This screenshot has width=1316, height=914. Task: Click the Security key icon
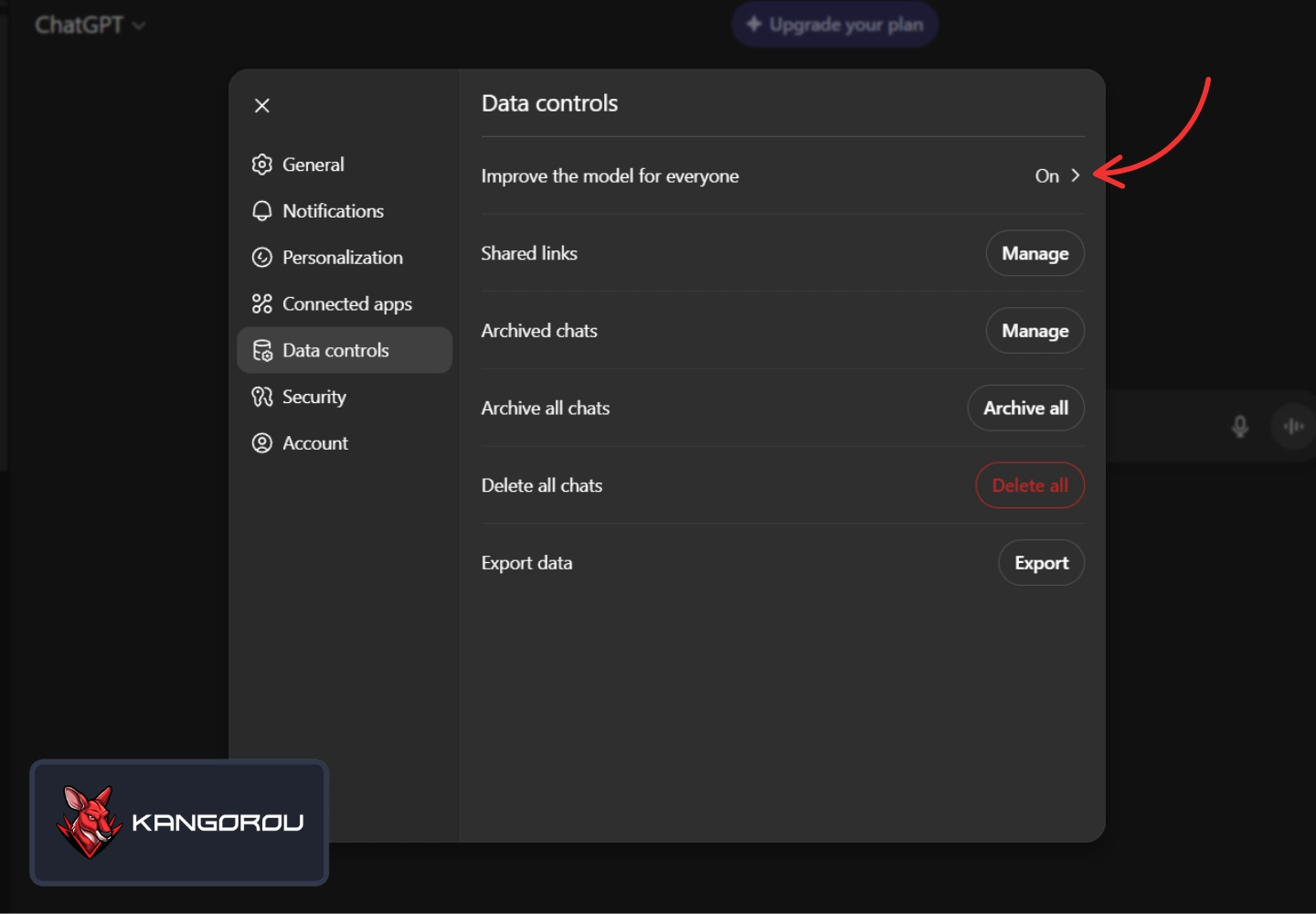[x=262, y=397]
